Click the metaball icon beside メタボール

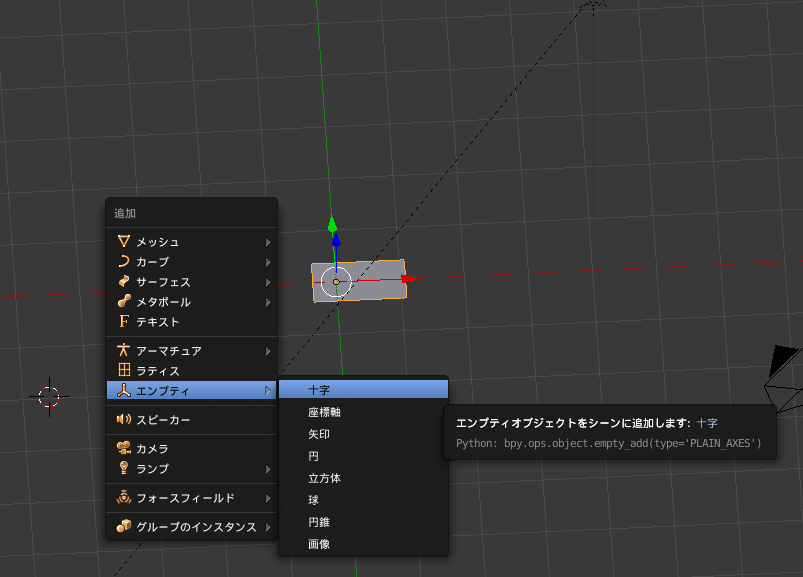(123, 301)
